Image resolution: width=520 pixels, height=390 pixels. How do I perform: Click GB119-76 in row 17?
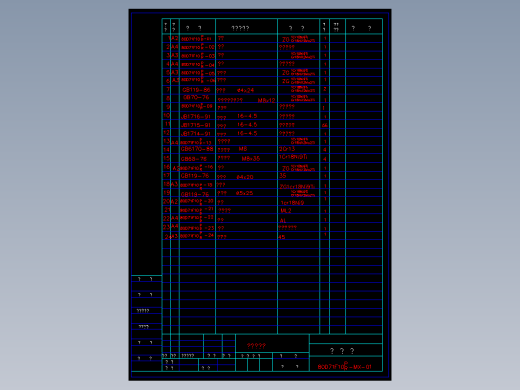pos(195,176)
